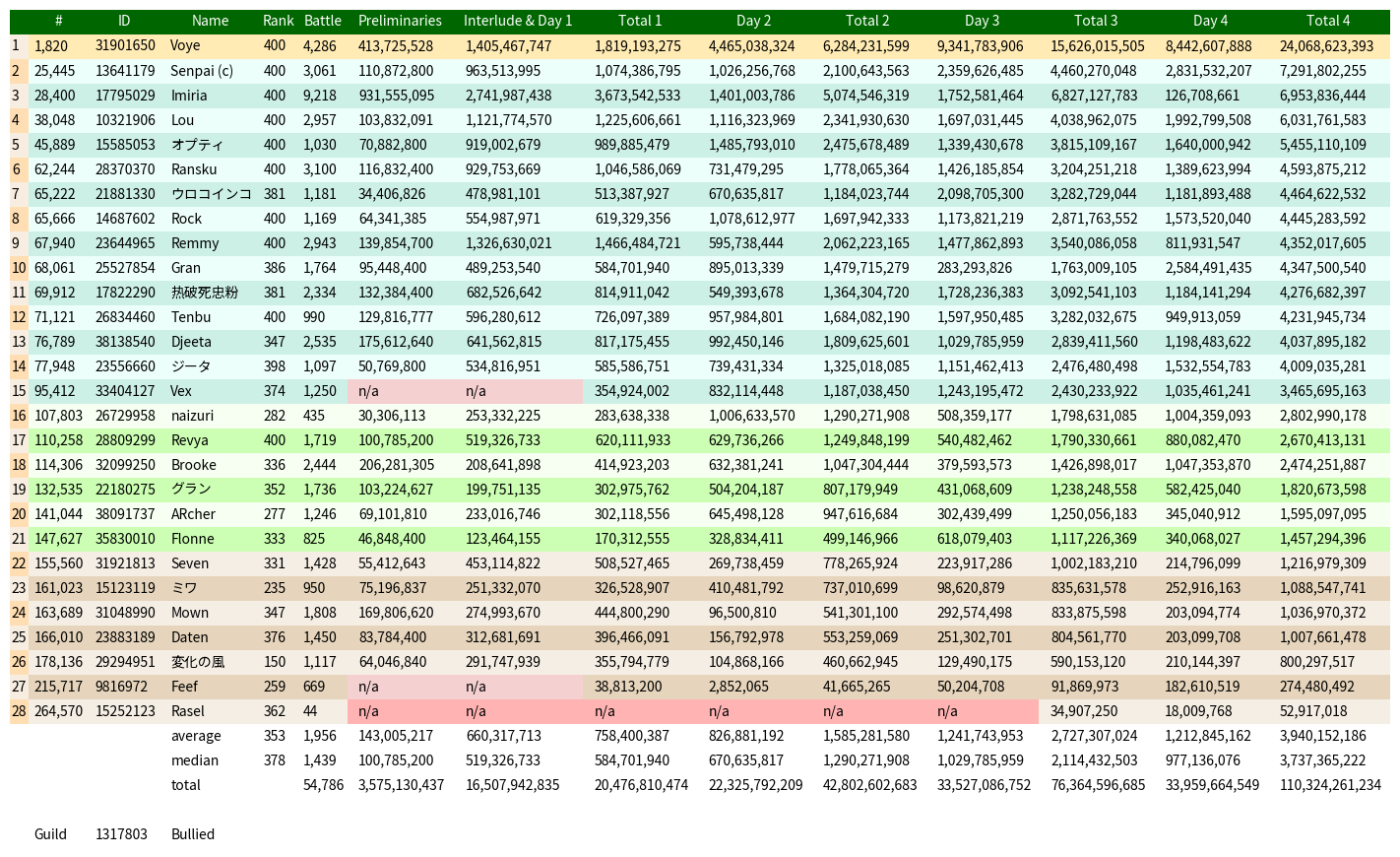Screen dimensions: 1400x857
Task: Select the "Interlude & Day 1" column header
Action: pos(518,21)
